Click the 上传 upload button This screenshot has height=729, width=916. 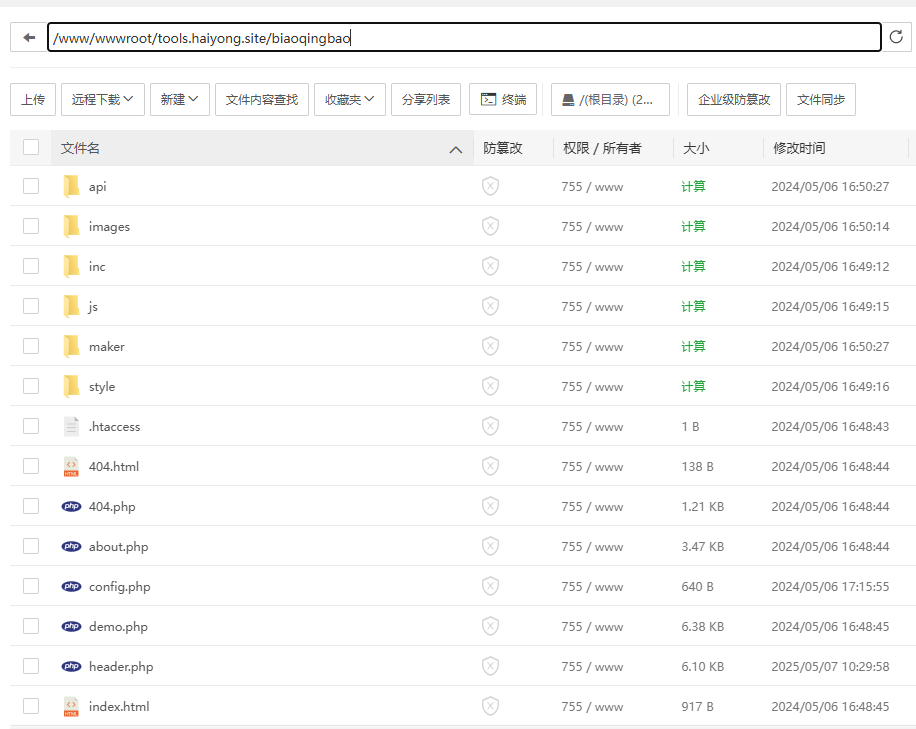(33, 99)
